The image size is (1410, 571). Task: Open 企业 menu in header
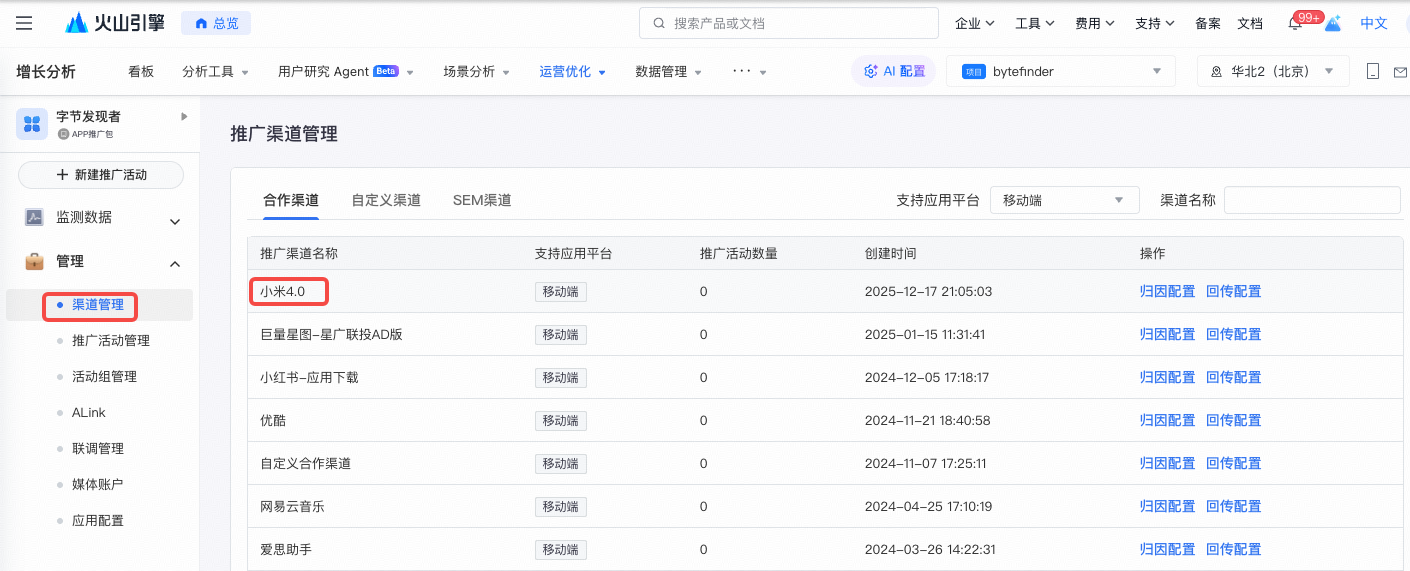(974, 23)
